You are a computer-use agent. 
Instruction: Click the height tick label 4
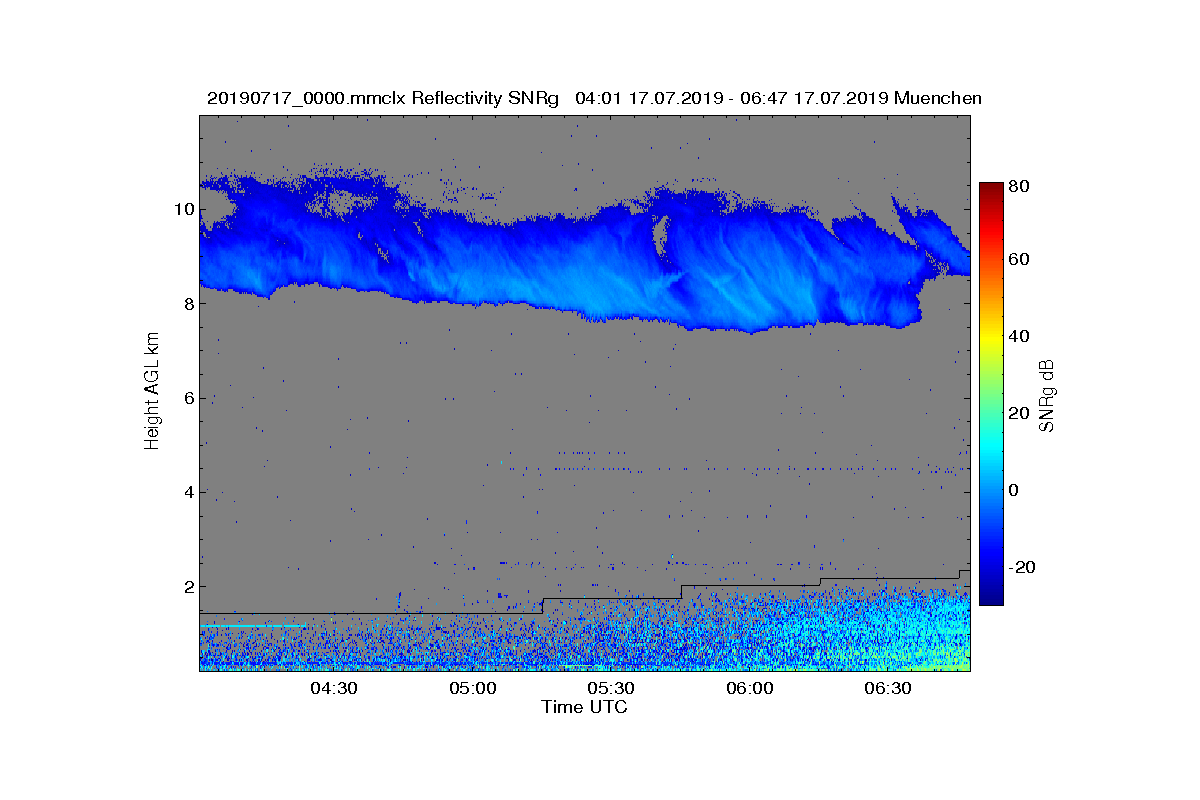click(189, 492)
